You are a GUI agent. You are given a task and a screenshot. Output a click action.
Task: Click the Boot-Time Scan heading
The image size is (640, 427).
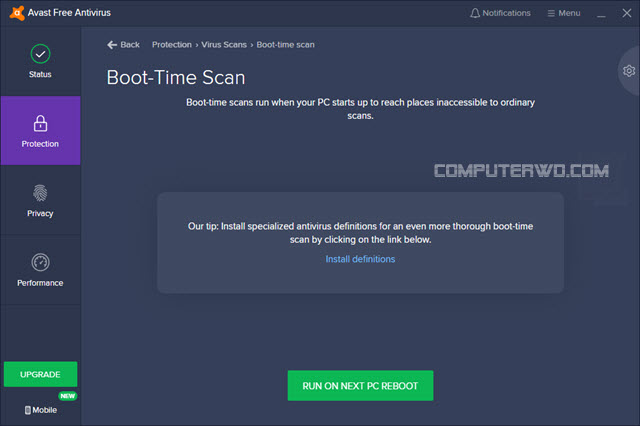[176, 78]
